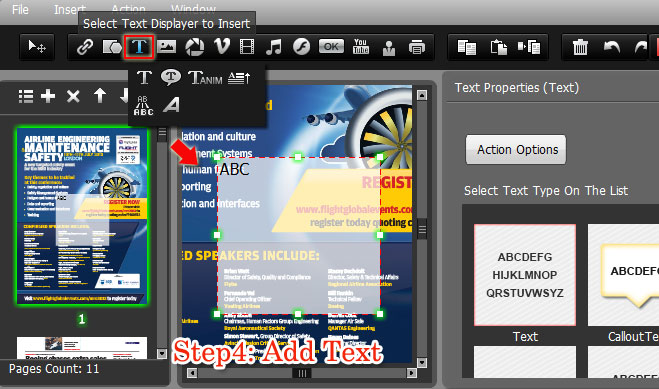Click the Undo arrow icon
The height and width of the screenshot is (389, 659).
click(612, 47)
